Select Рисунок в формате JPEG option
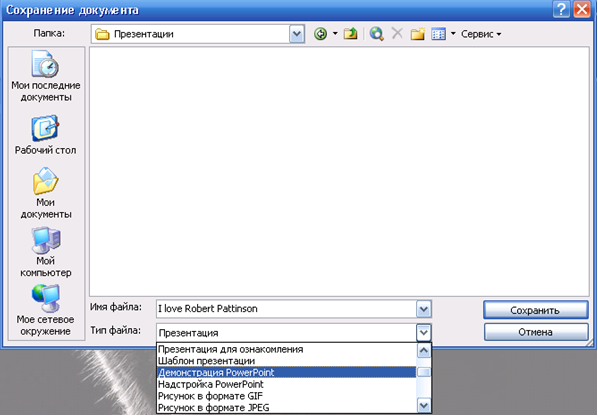The image size is (598, 416). pyautogui.click(x=286, y=407)
